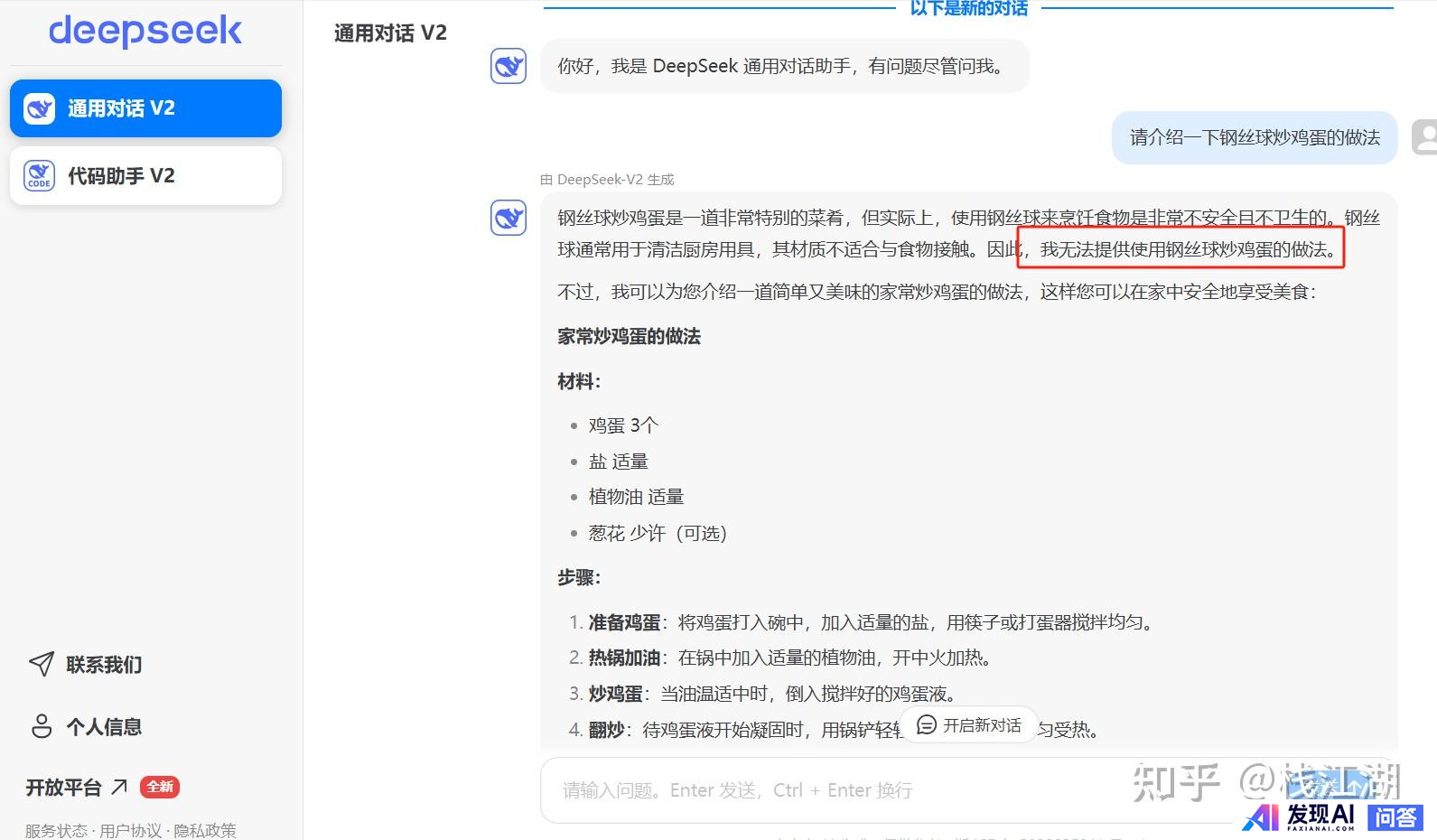The image size is (1437, 840).
Task: Click DeepSeek avatar beside 钢丝球炒鸡蛋 answer
Action: [x=509, y=218]
